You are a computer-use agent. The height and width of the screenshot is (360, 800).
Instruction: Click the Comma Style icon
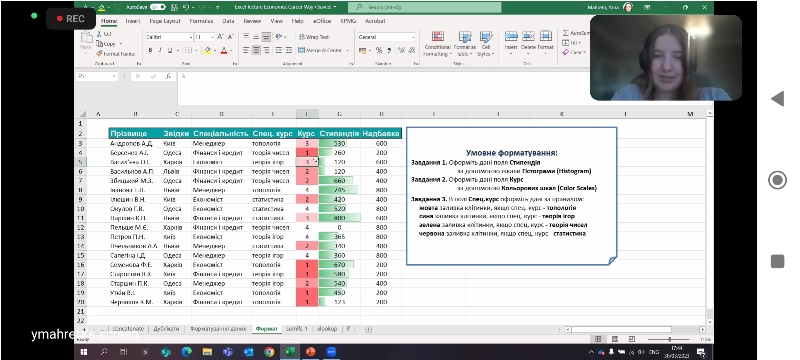point(389,50)
